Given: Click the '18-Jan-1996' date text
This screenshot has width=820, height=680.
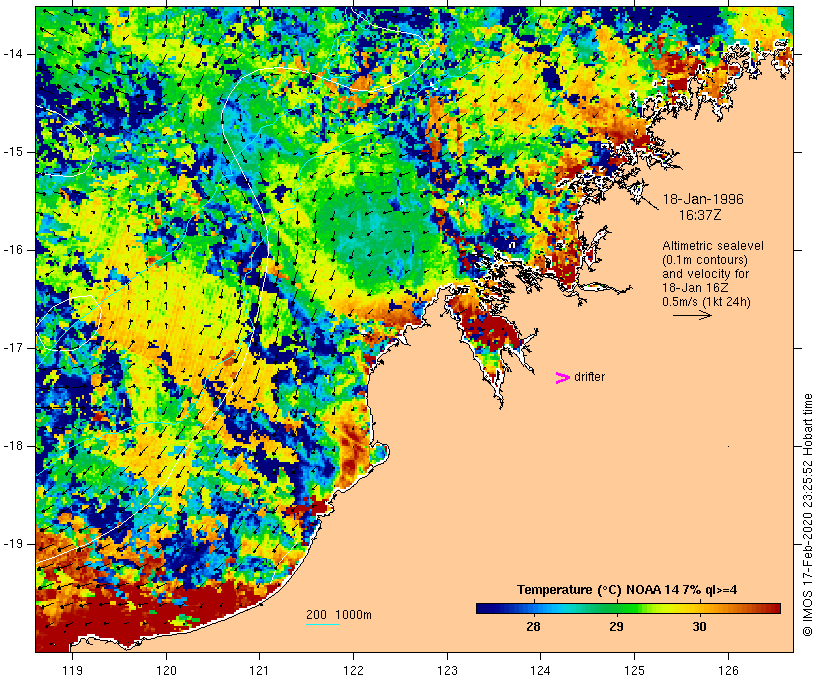Looking at the screenshot, I should click(703, 199).
